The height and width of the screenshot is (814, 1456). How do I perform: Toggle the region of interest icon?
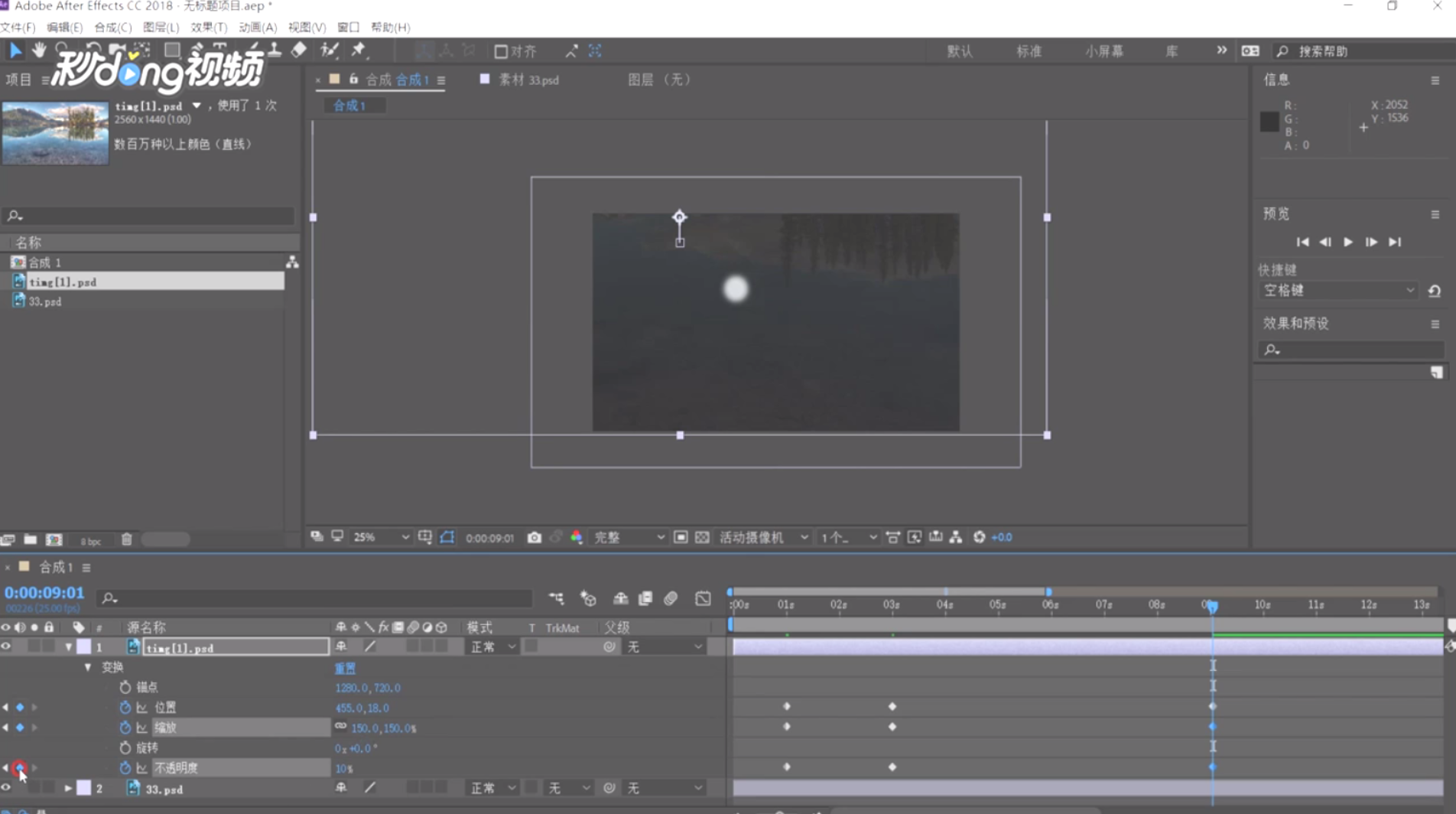click(x=681, y=538)
